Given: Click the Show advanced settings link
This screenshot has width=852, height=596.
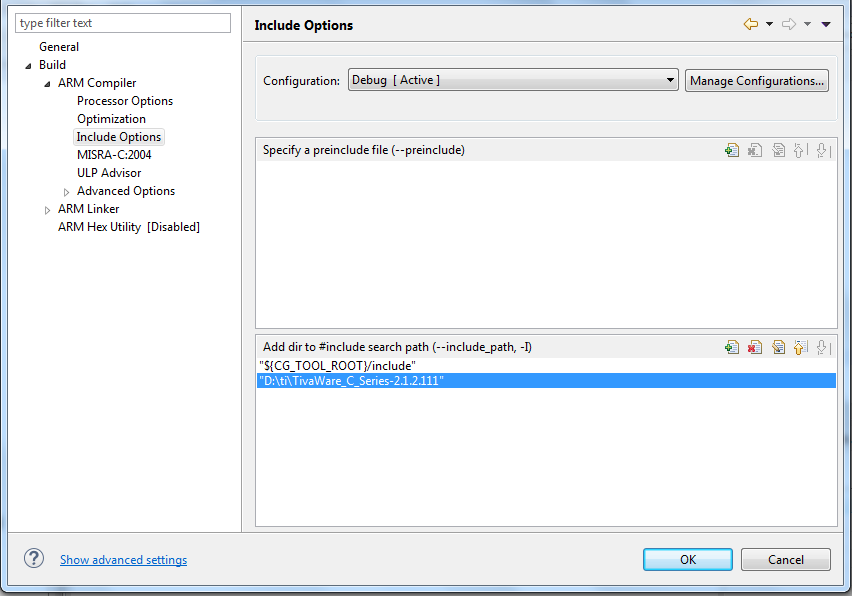Looking at the screenshot, I should tap(123, 559).
